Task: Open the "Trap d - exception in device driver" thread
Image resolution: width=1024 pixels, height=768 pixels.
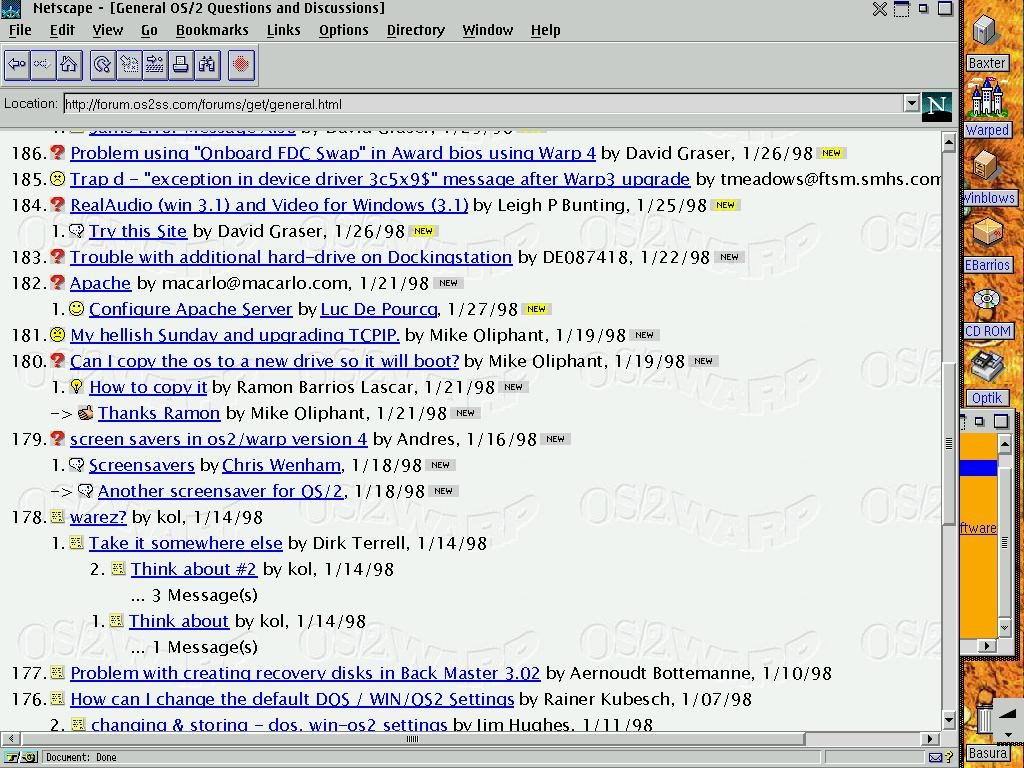Action: 380,179
